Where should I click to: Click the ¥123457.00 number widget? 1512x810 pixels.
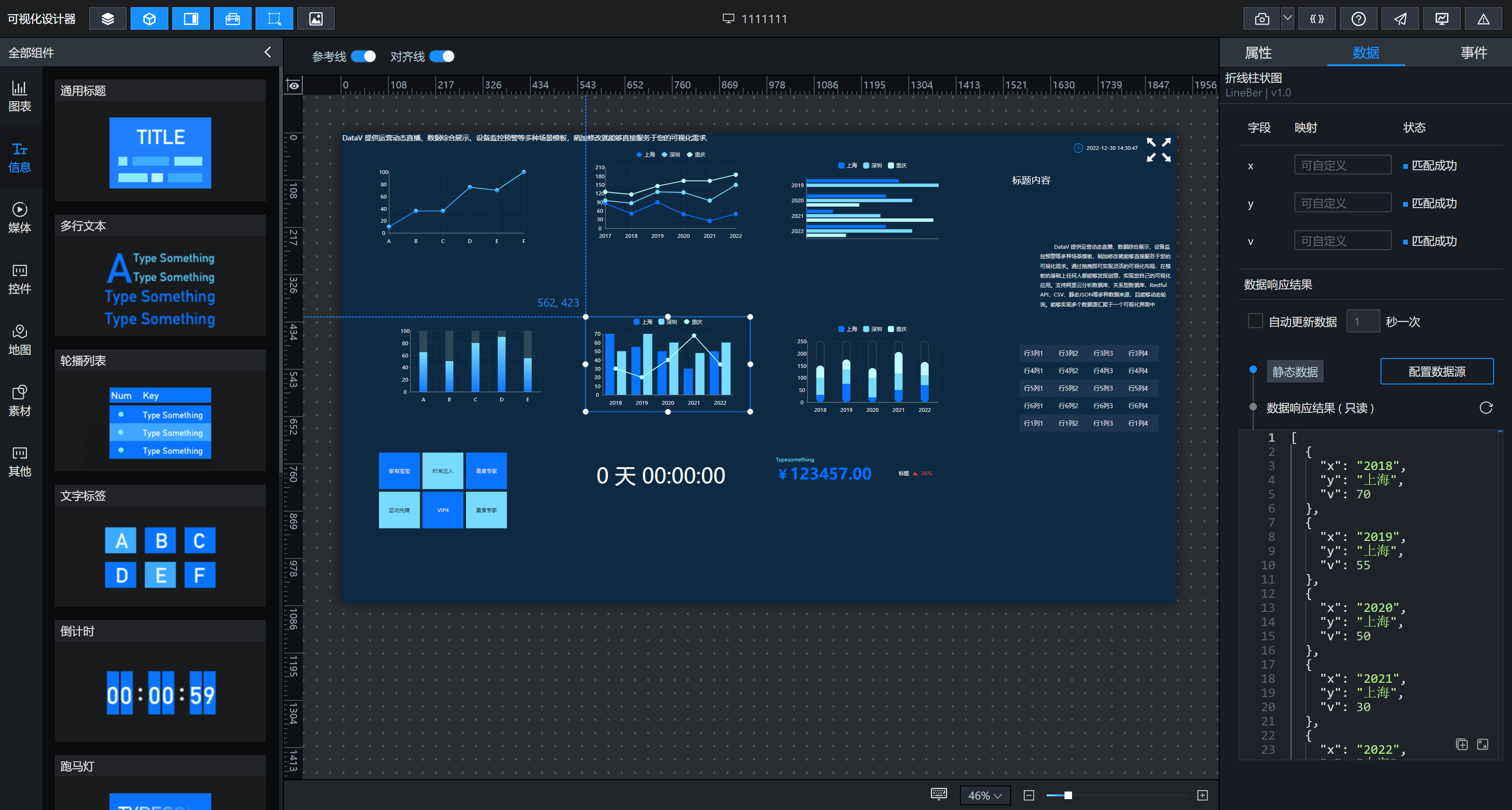coord(824,473)
